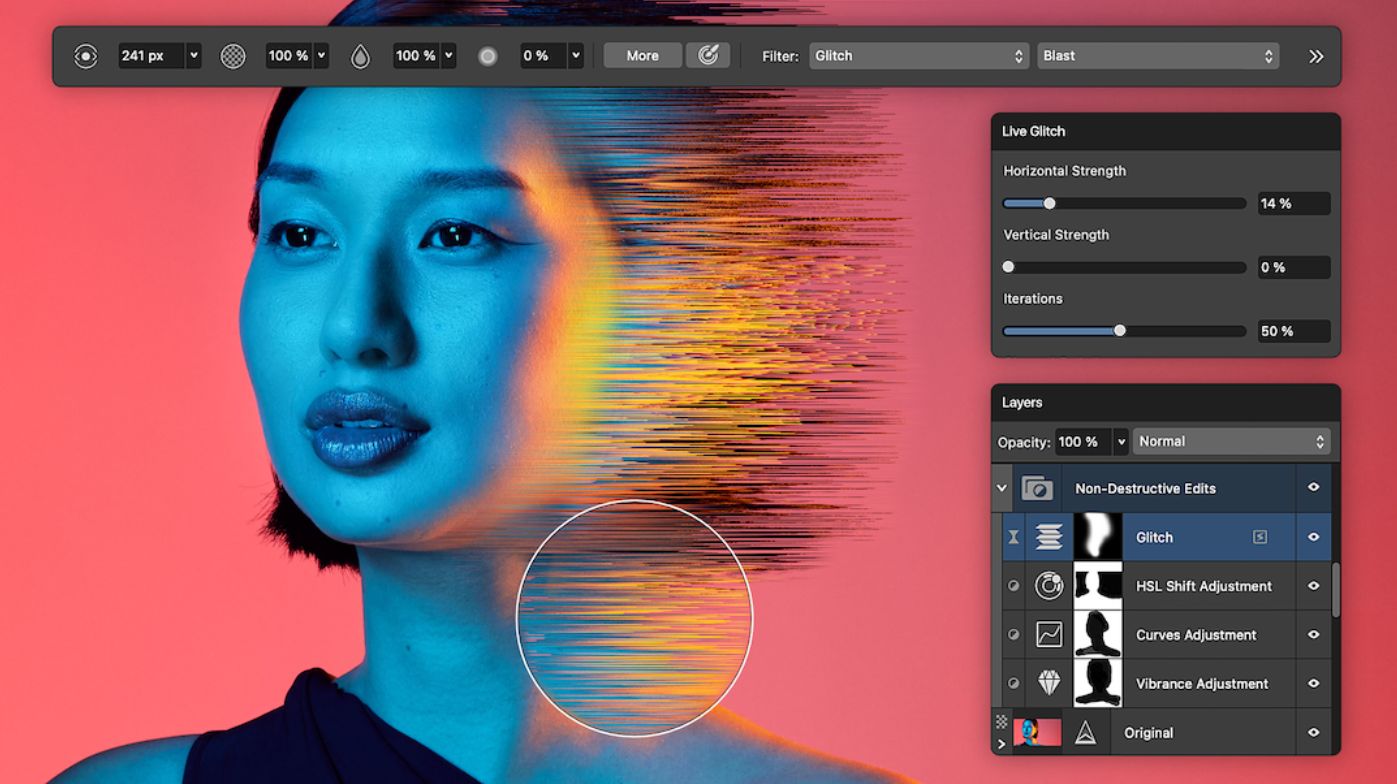
Task: Select the flow droplet icon in the toolbar
Action: 360,56
